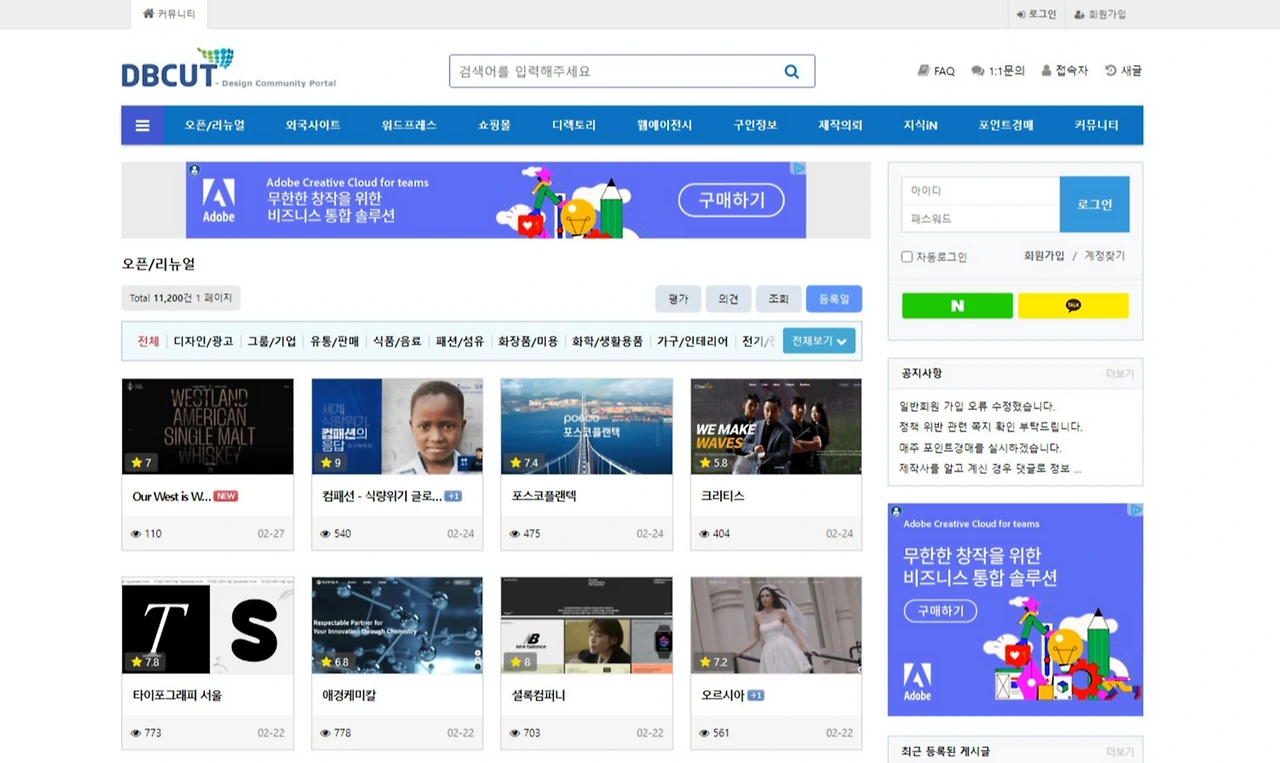Click 구매하기 on the sidebar Adobe ad

pos(940,610)
